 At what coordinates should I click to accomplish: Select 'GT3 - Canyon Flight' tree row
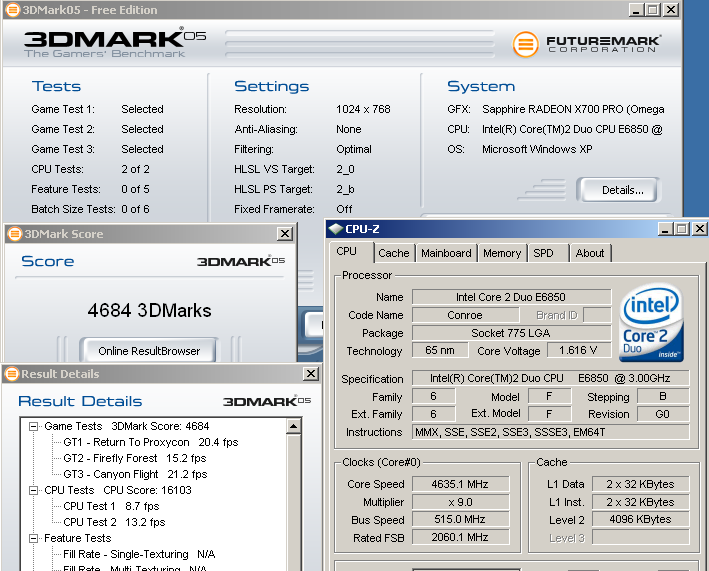tap(135, 474)
